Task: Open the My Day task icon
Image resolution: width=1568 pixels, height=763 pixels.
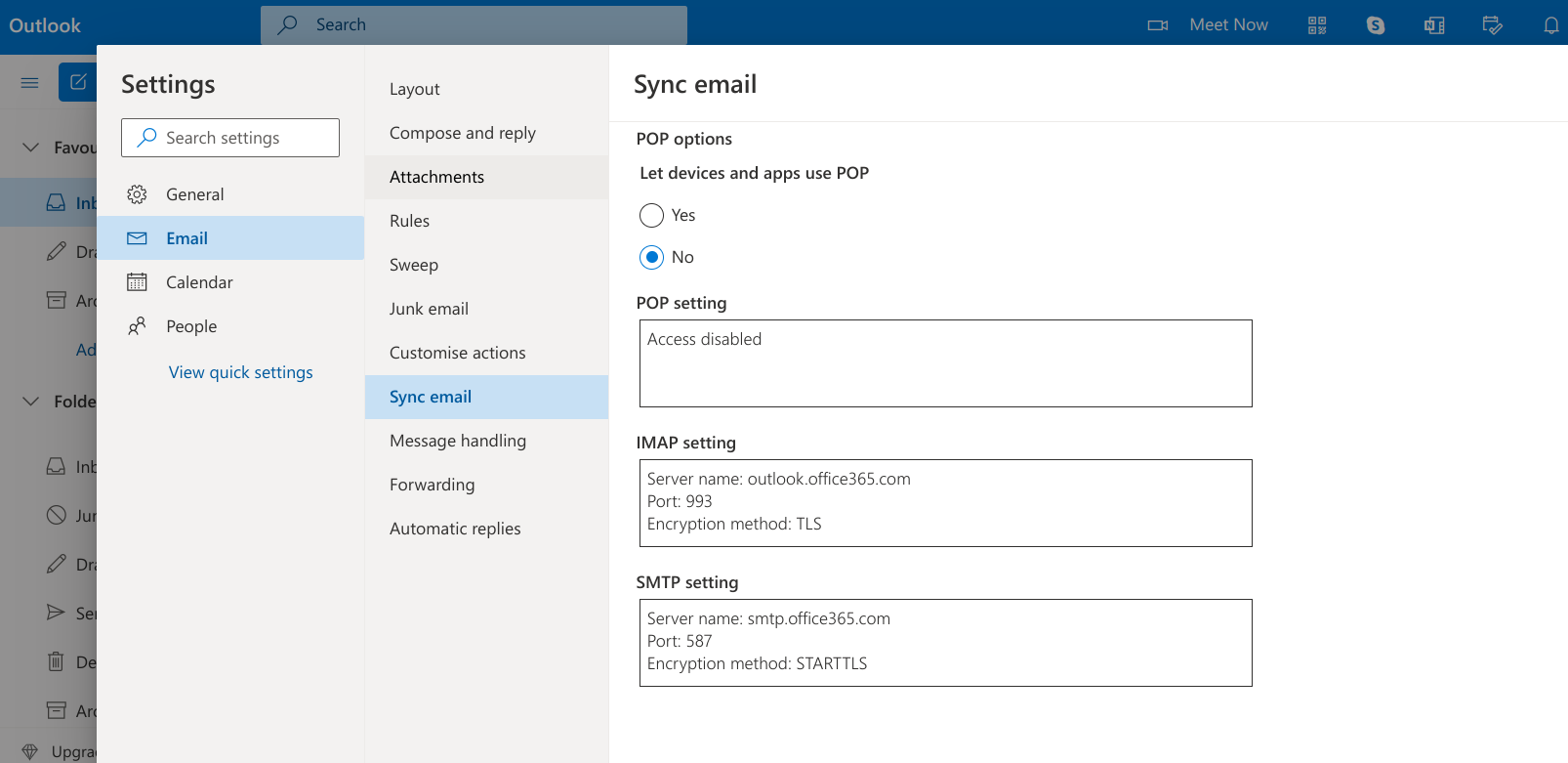Action: 1493,25
